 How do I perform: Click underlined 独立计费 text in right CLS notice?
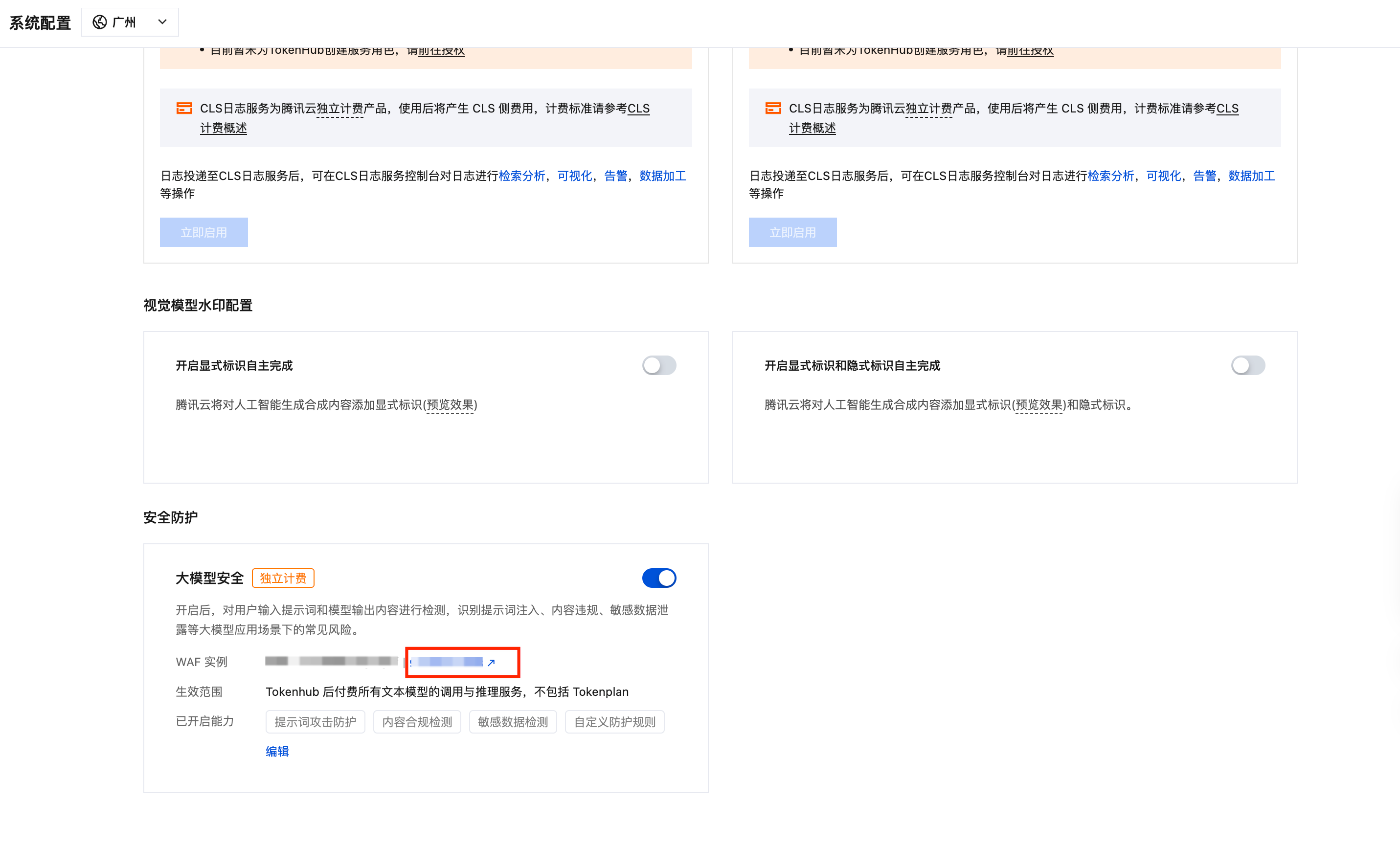click(x=928, y=109)
